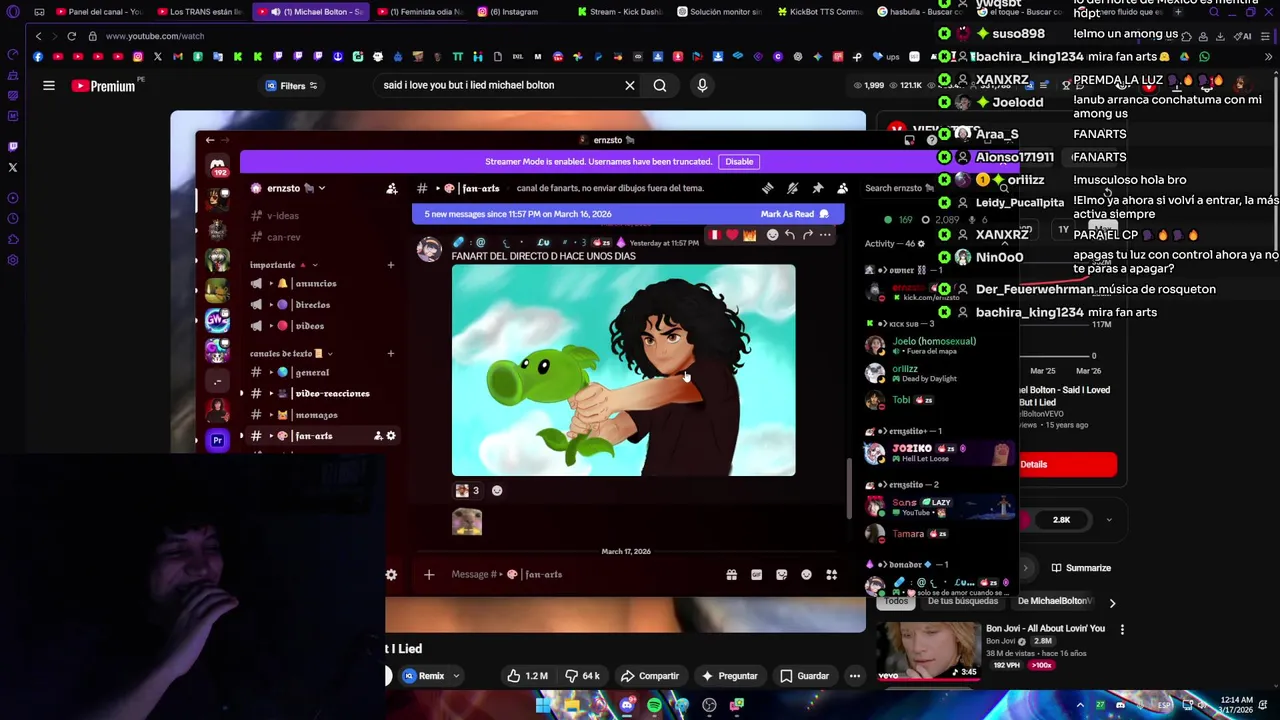Open the emoji reaction picker on message
Viewport: 1280px width, 720px height.
[x=772, y=235]
